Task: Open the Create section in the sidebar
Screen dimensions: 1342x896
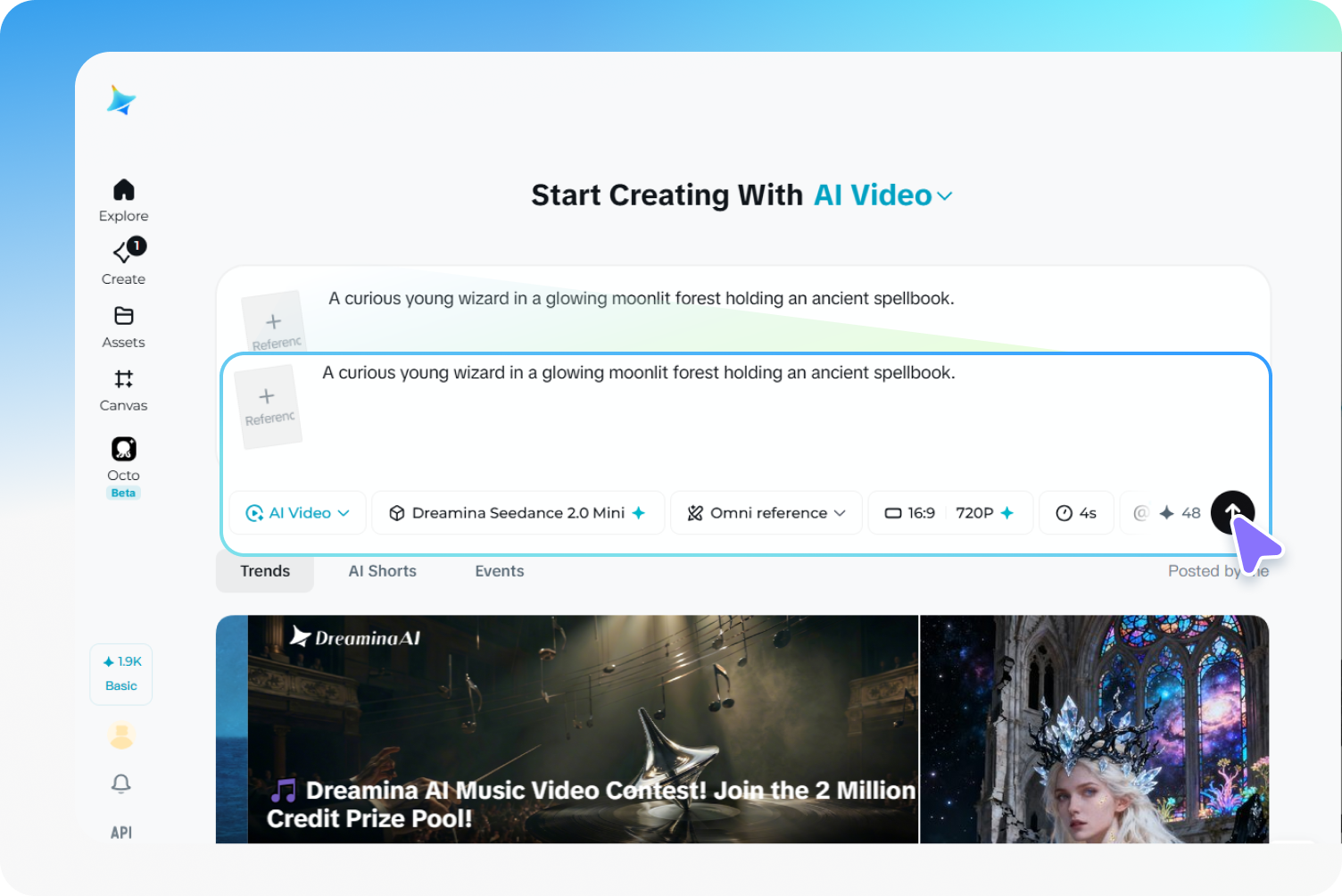Action: 124,261
